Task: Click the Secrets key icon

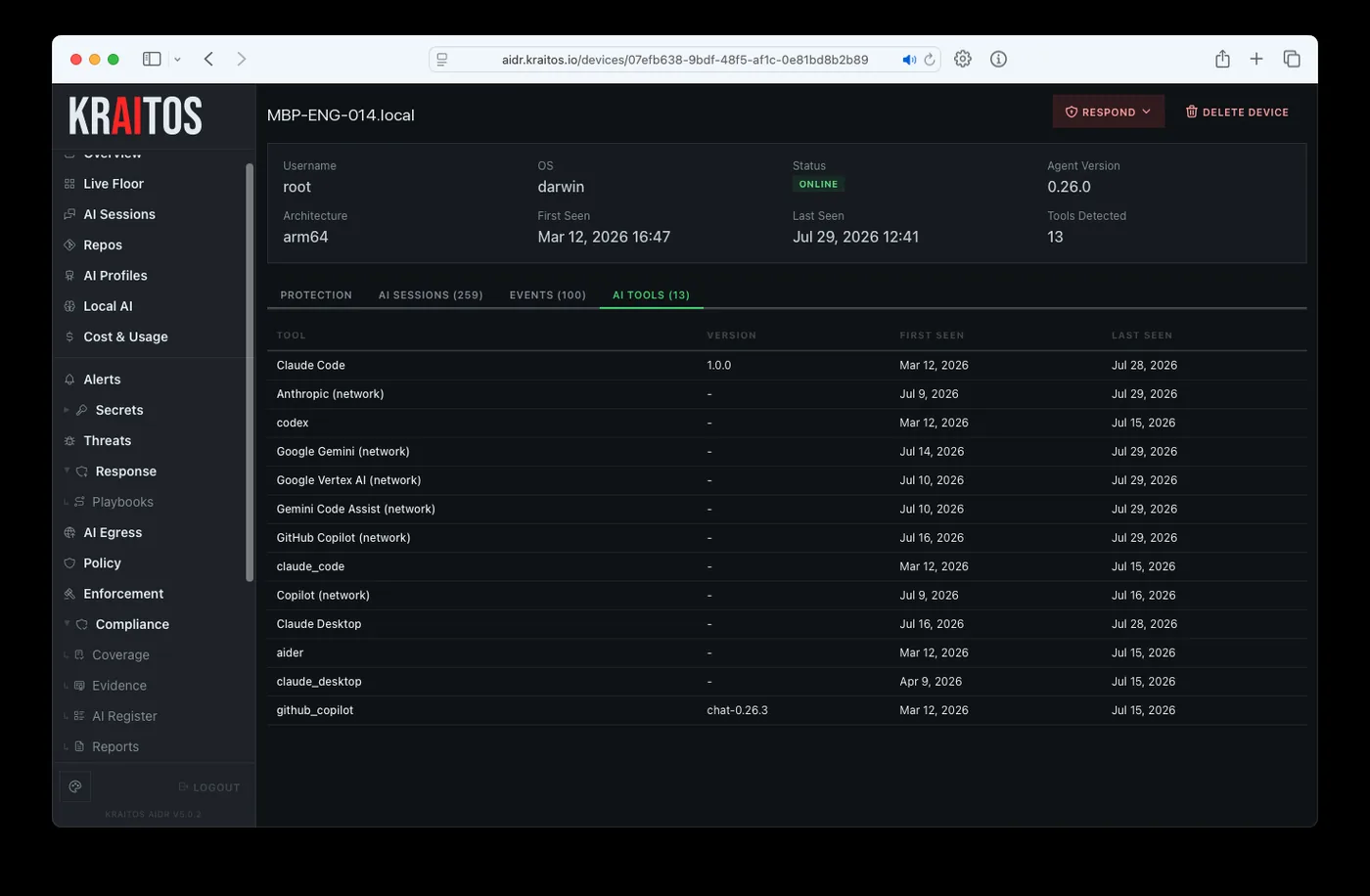Action: [x=81, y=410]
